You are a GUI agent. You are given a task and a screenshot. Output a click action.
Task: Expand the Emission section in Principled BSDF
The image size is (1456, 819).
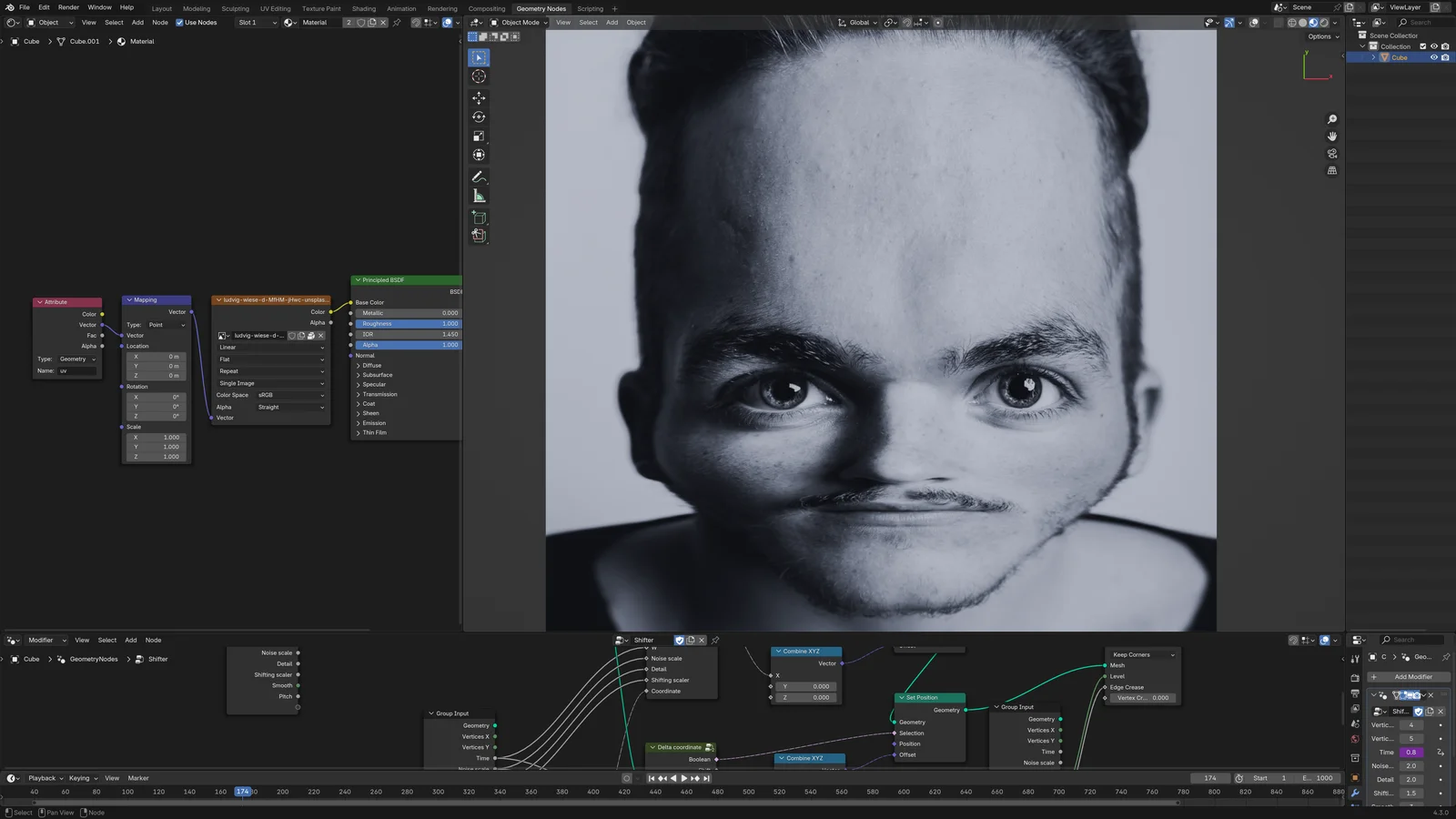[373, 423]
